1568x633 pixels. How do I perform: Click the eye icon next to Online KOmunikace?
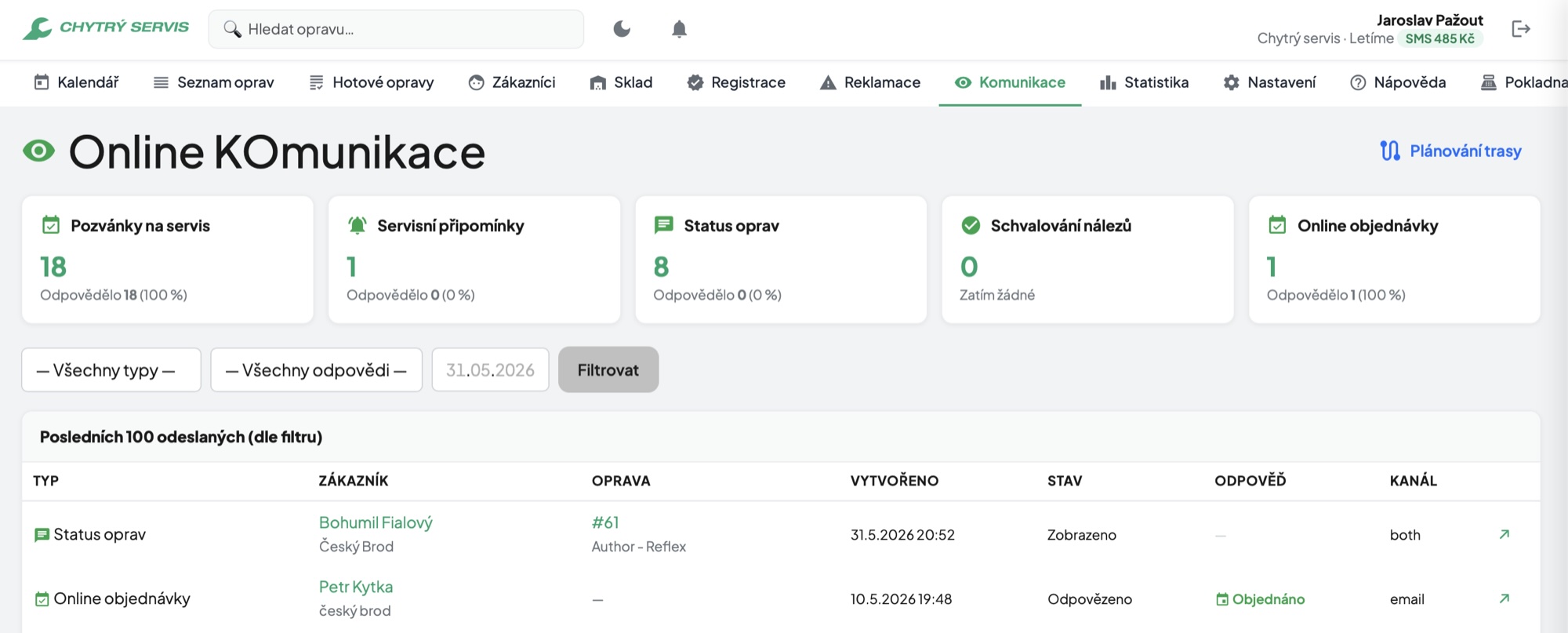coord(39,151)
